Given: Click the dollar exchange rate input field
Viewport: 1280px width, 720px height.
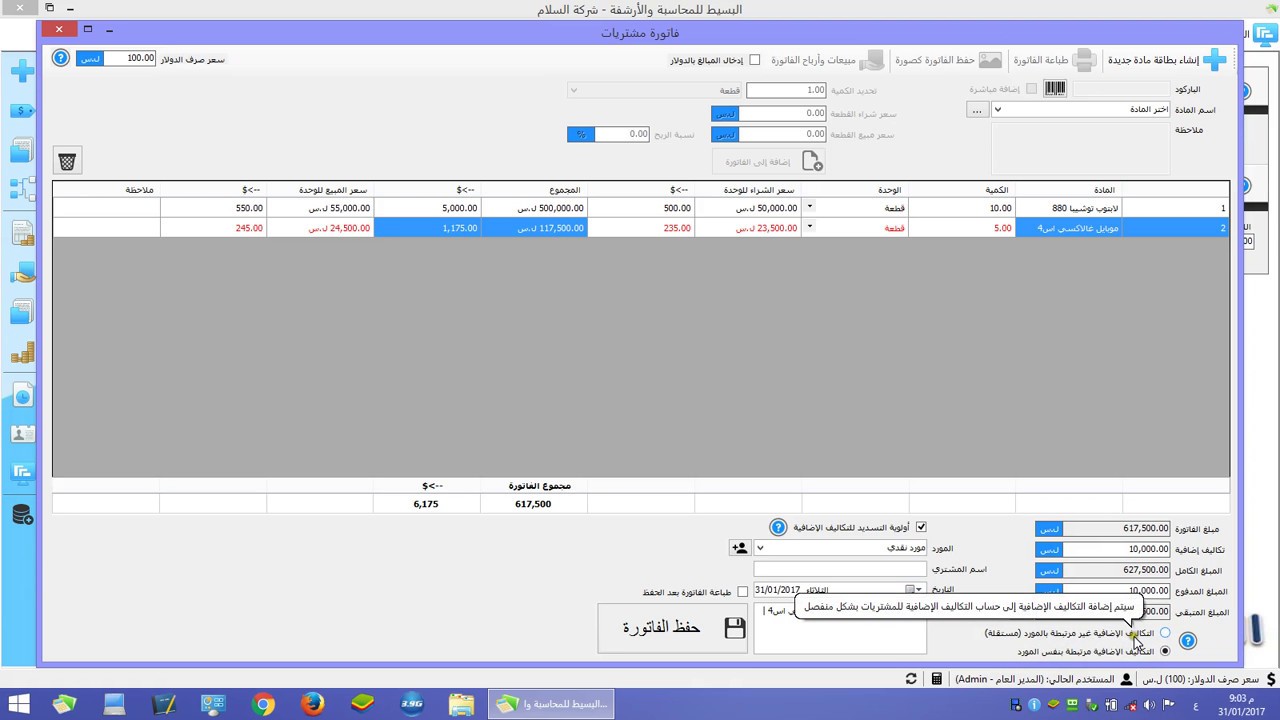Looking at the screenshot, I should click(130, 59).
